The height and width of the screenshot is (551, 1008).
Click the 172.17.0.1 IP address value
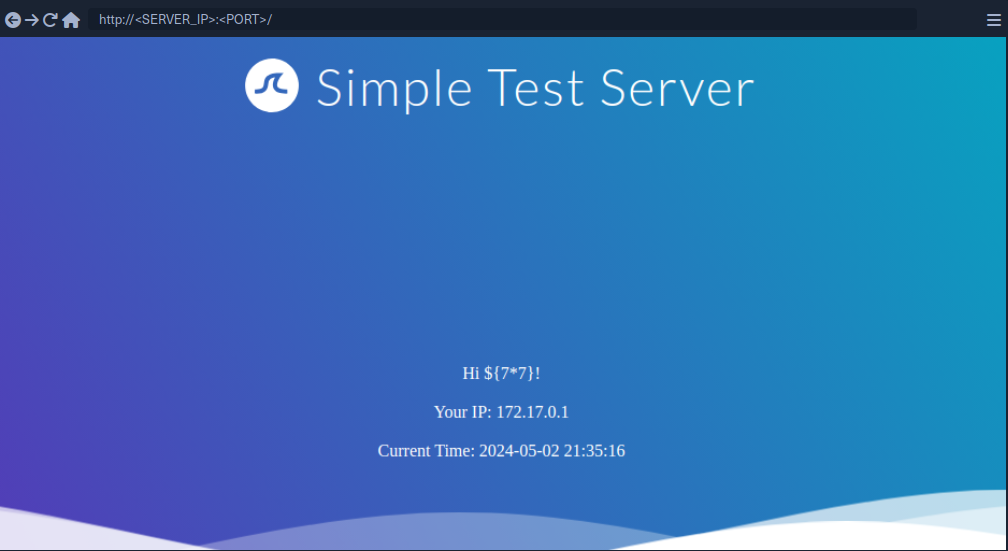533,412
